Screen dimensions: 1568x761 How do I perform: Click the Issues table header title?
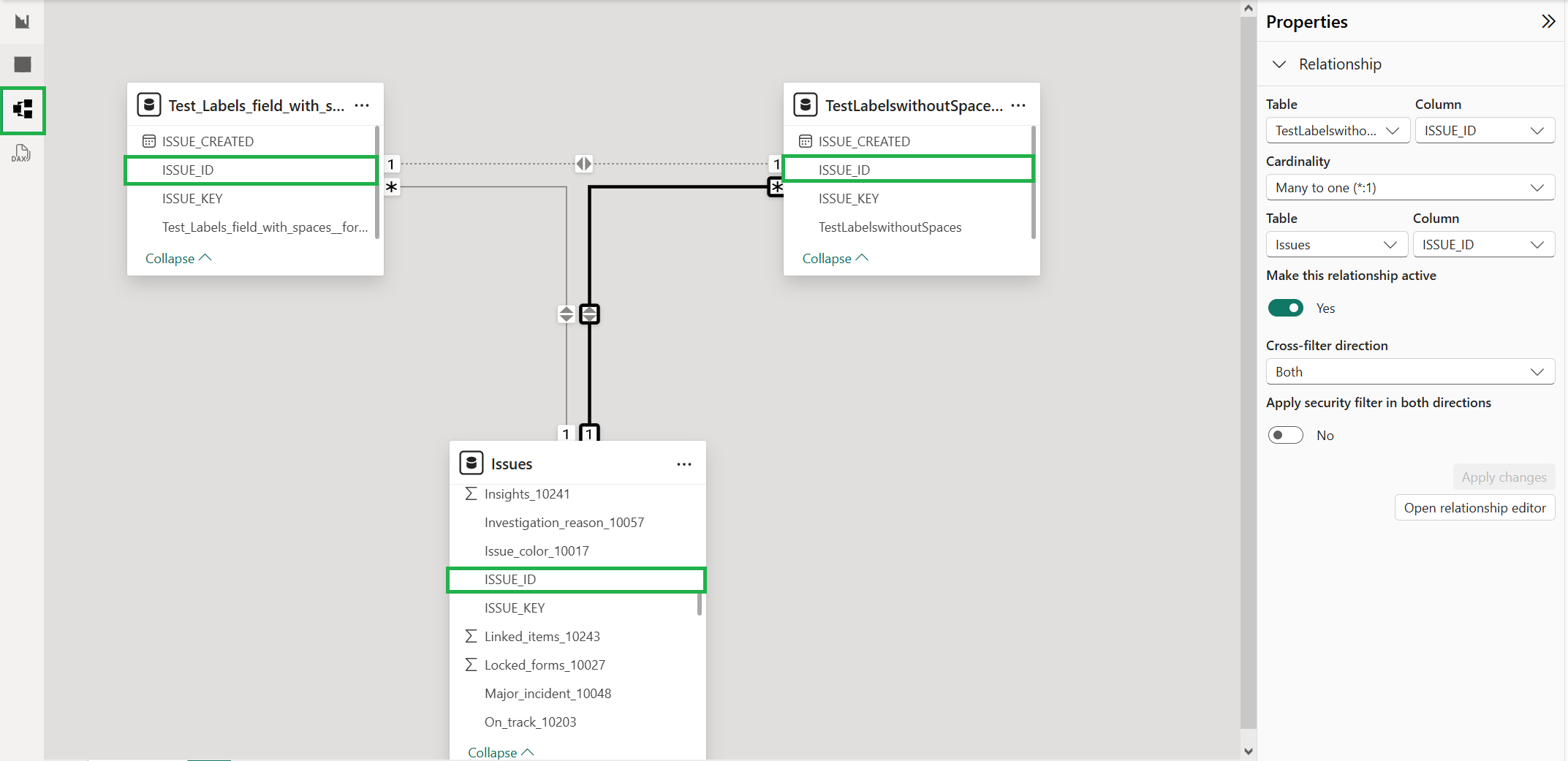coord(512,464)
